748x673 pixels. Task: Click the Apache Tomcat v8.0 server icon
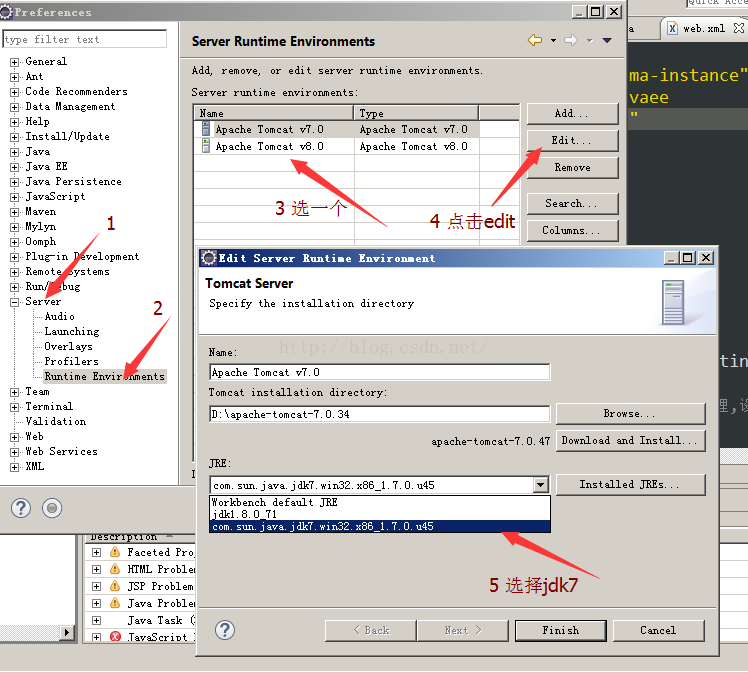coord(206,145)
